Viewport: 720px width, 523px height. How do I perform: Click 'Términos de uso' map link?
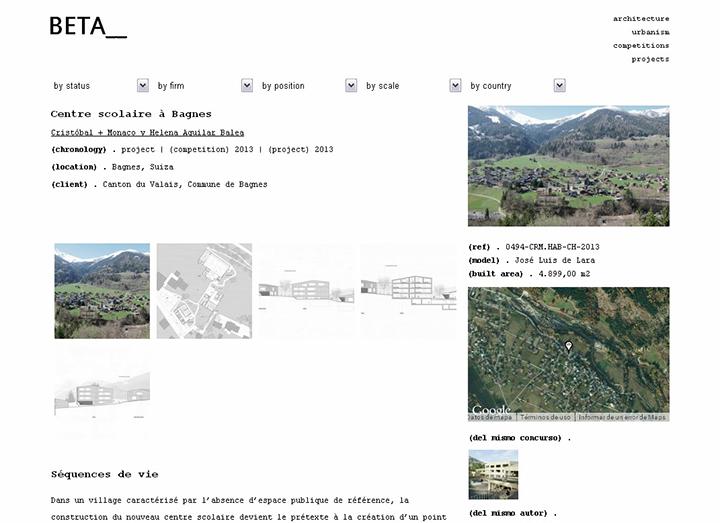pos(545,417)
